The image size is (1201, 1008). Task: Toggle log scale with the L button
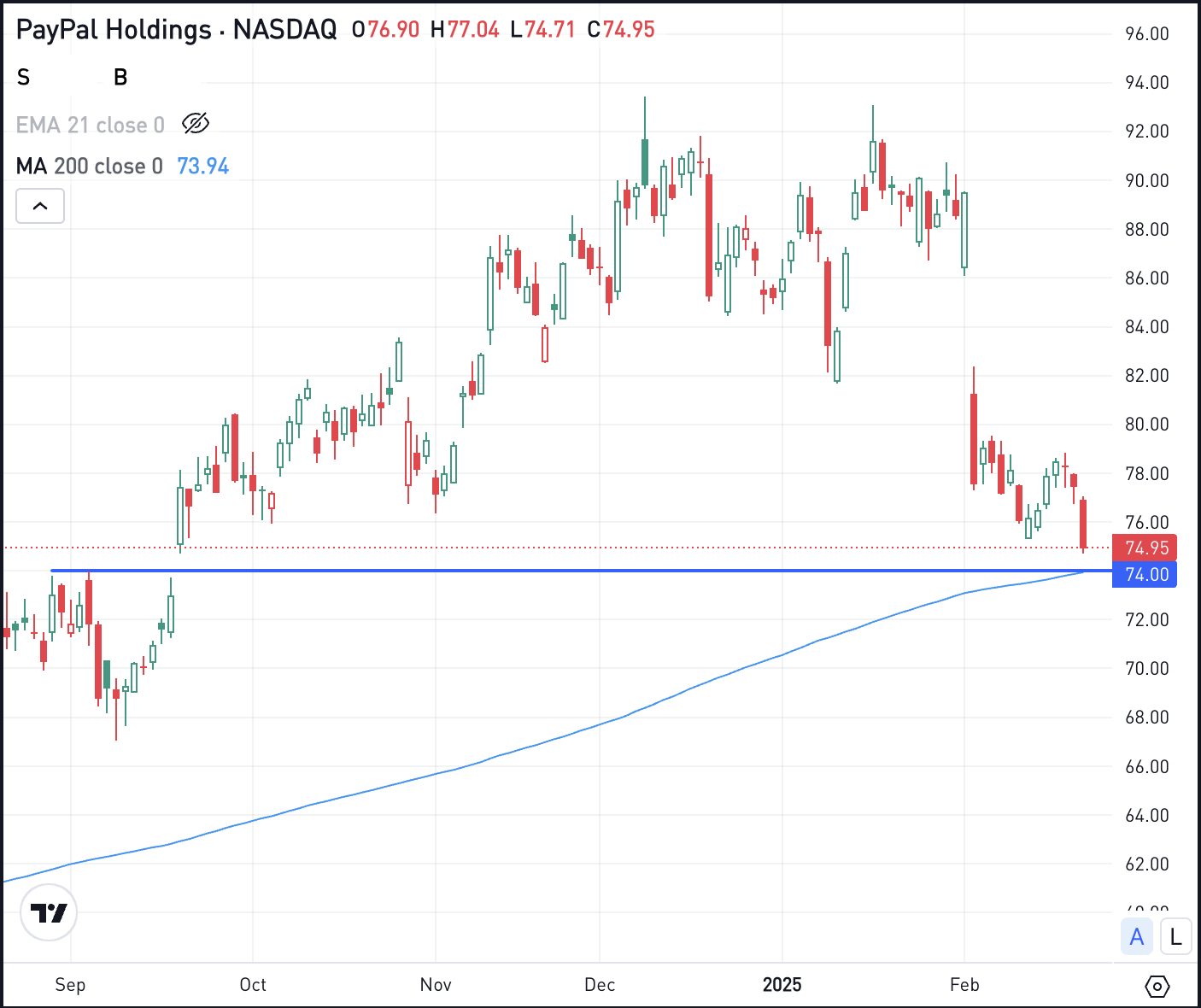(x=1176, y=937)
